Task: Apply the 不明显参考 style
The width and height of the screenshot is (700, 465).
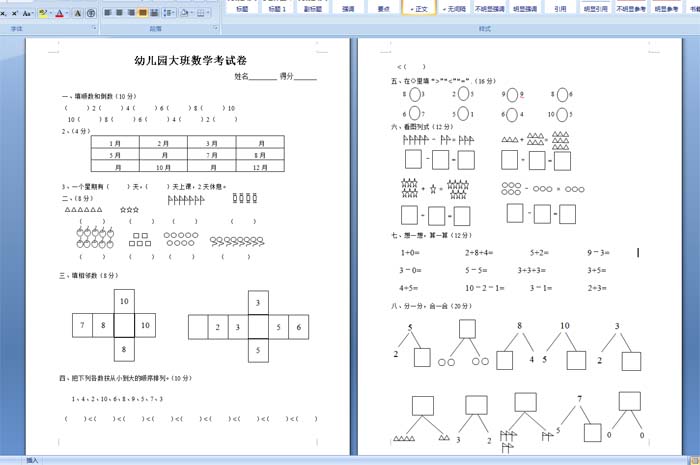Action: (x=631, y=8)
